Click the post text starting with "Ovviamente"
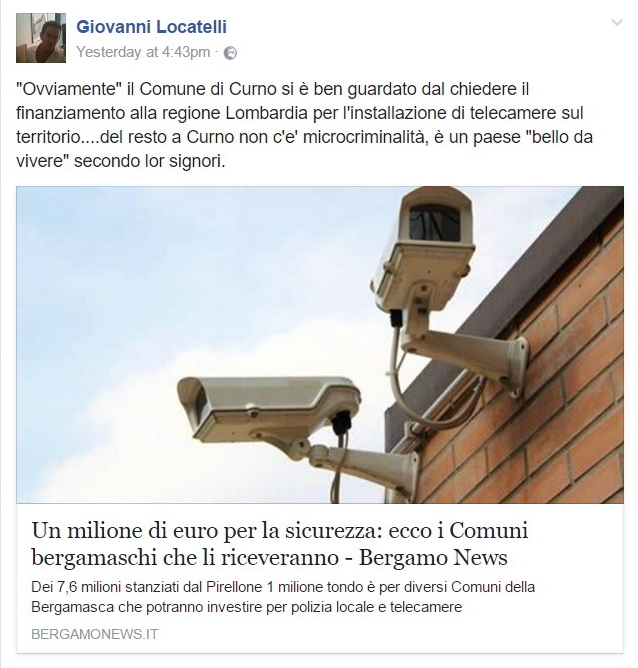The image size is (638, 668). coord(305,125)
